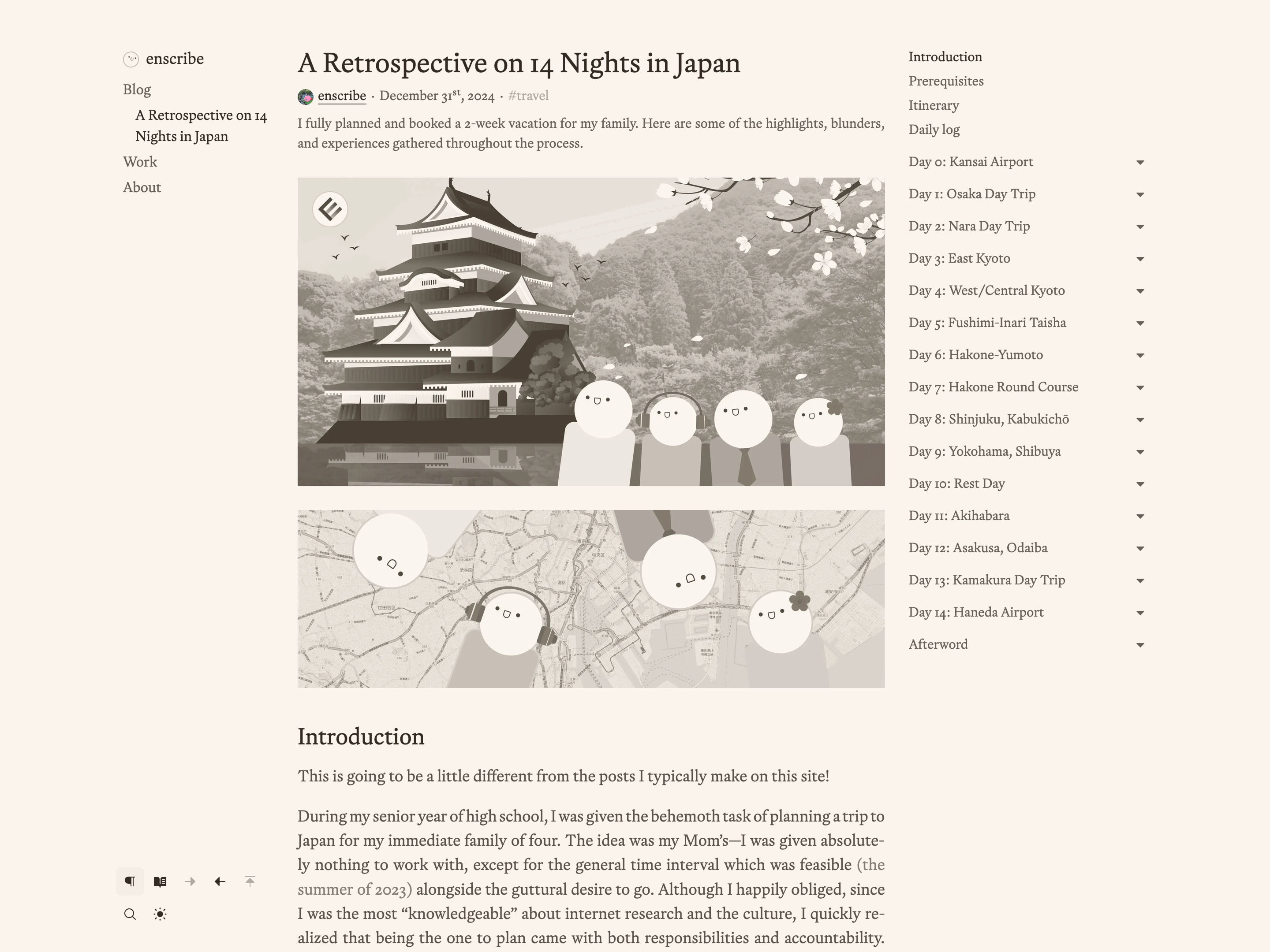Image resolution: width=1270 pixels, height=952 pixels.
Task: Jump to Itinerary in table of contents
Action: pyautogui.click(x=934, y=106)
